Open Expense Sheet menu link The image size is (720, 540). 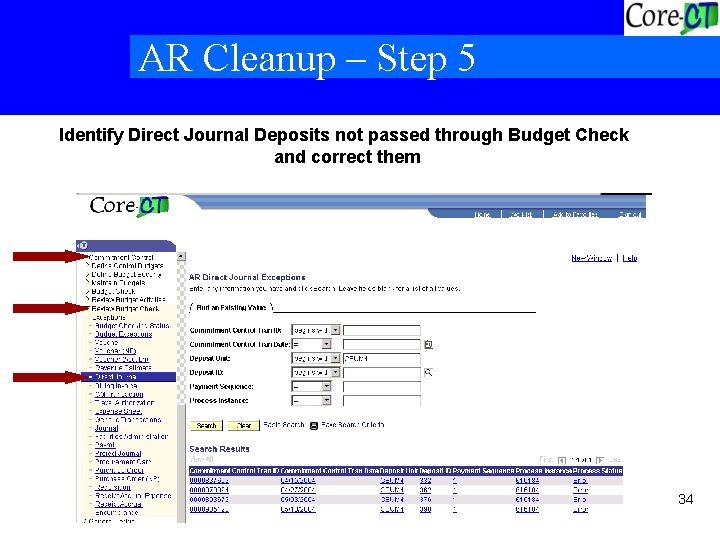[118, 411]
